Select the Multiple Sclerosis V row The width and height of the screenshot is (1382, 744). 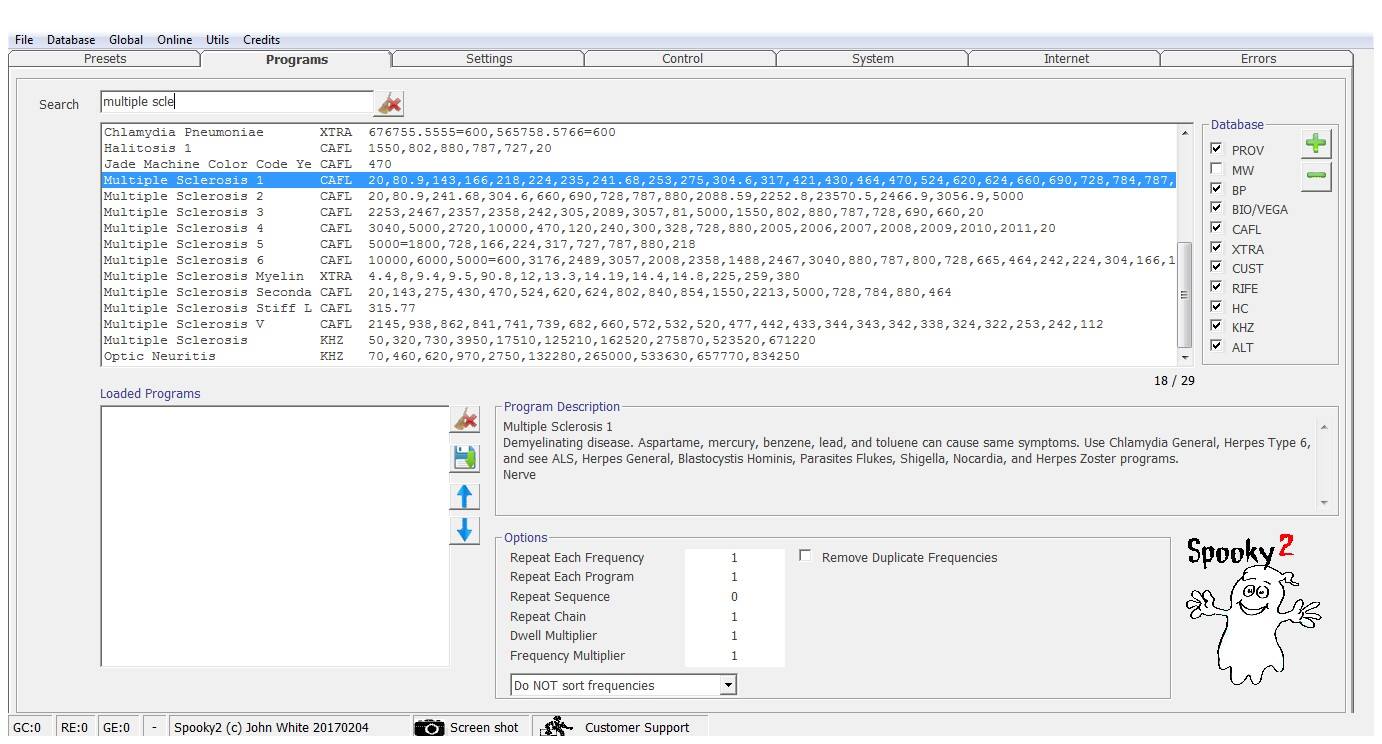(639, 324)
